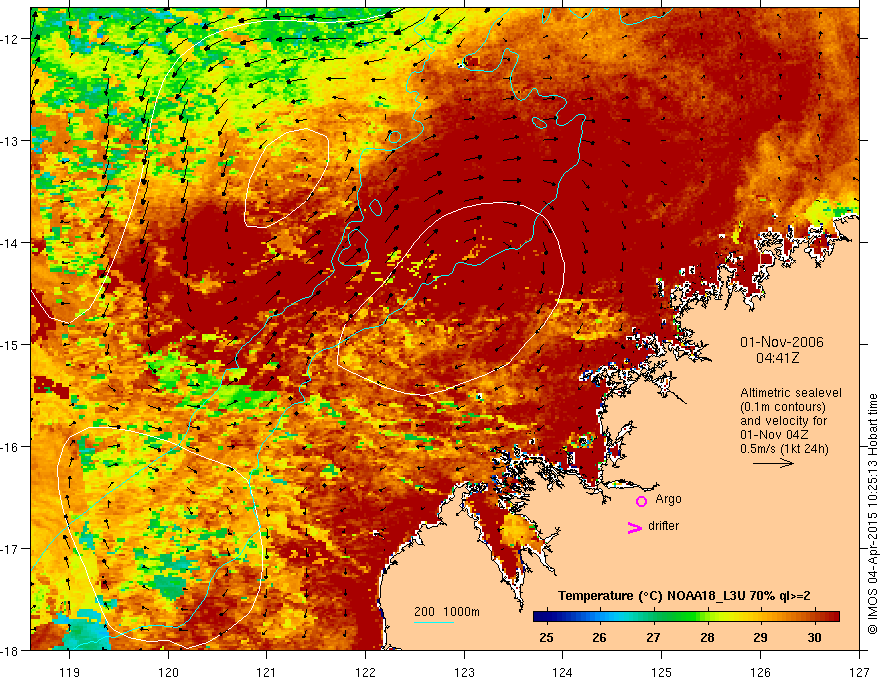Screen dimensions: 880x680
Task: Click the 'Altimetric sealevel' caption line
Action: pos(791,393)
